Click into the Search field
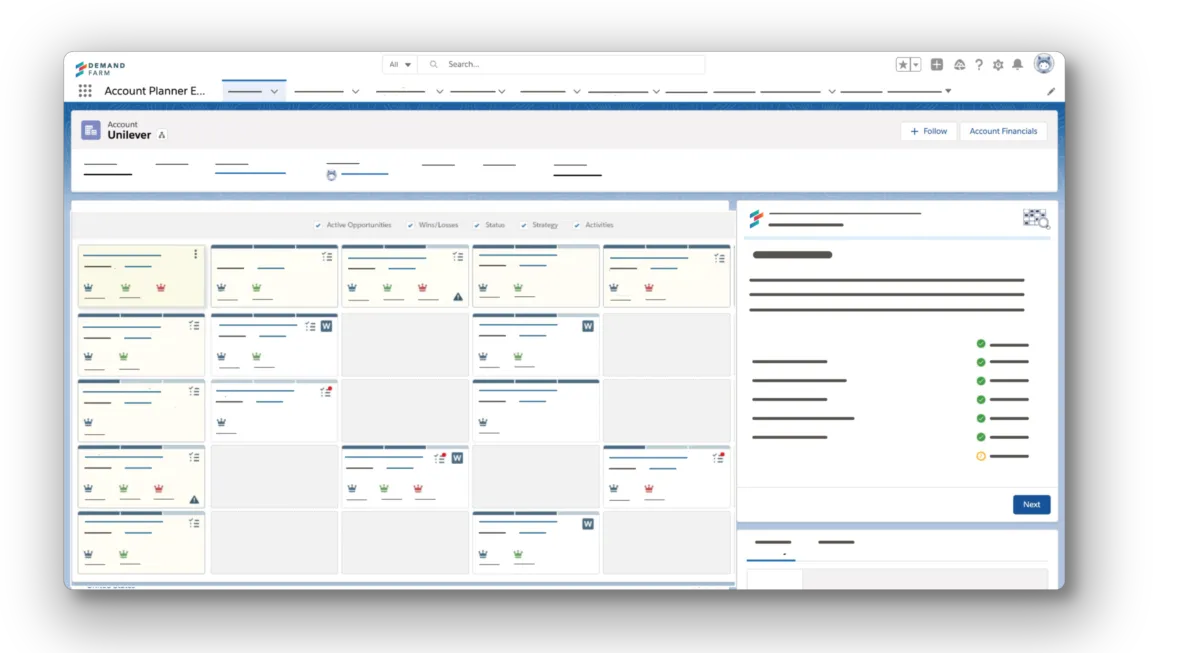 coord(561,64)
